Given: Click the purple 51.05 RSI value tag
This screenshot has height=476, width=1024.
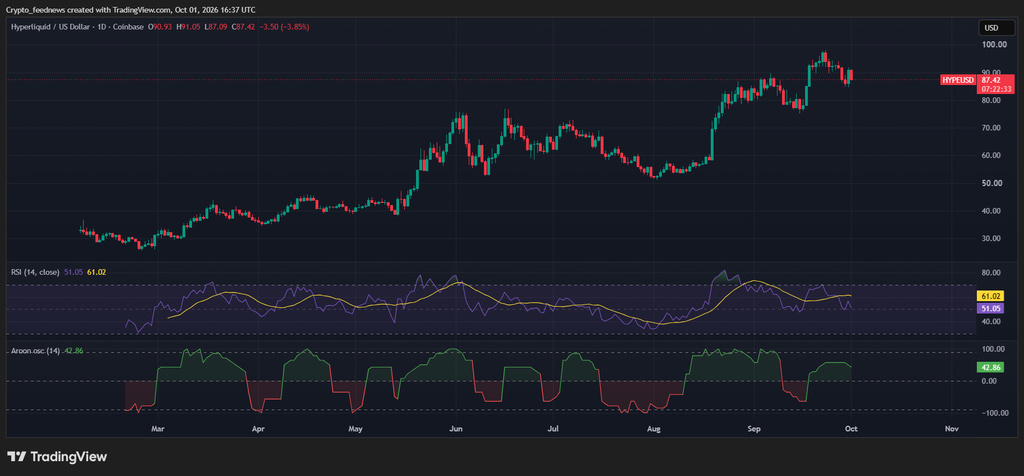Looking at the screenshot, I should [x=989, y=308].
